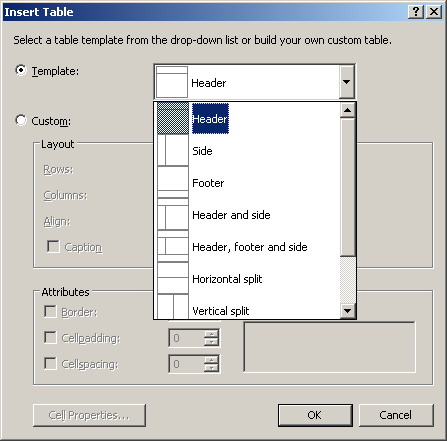This screenshot has height=441, width=447.
Task: Toggle the Border checkbox
Action: coord(50,312)
